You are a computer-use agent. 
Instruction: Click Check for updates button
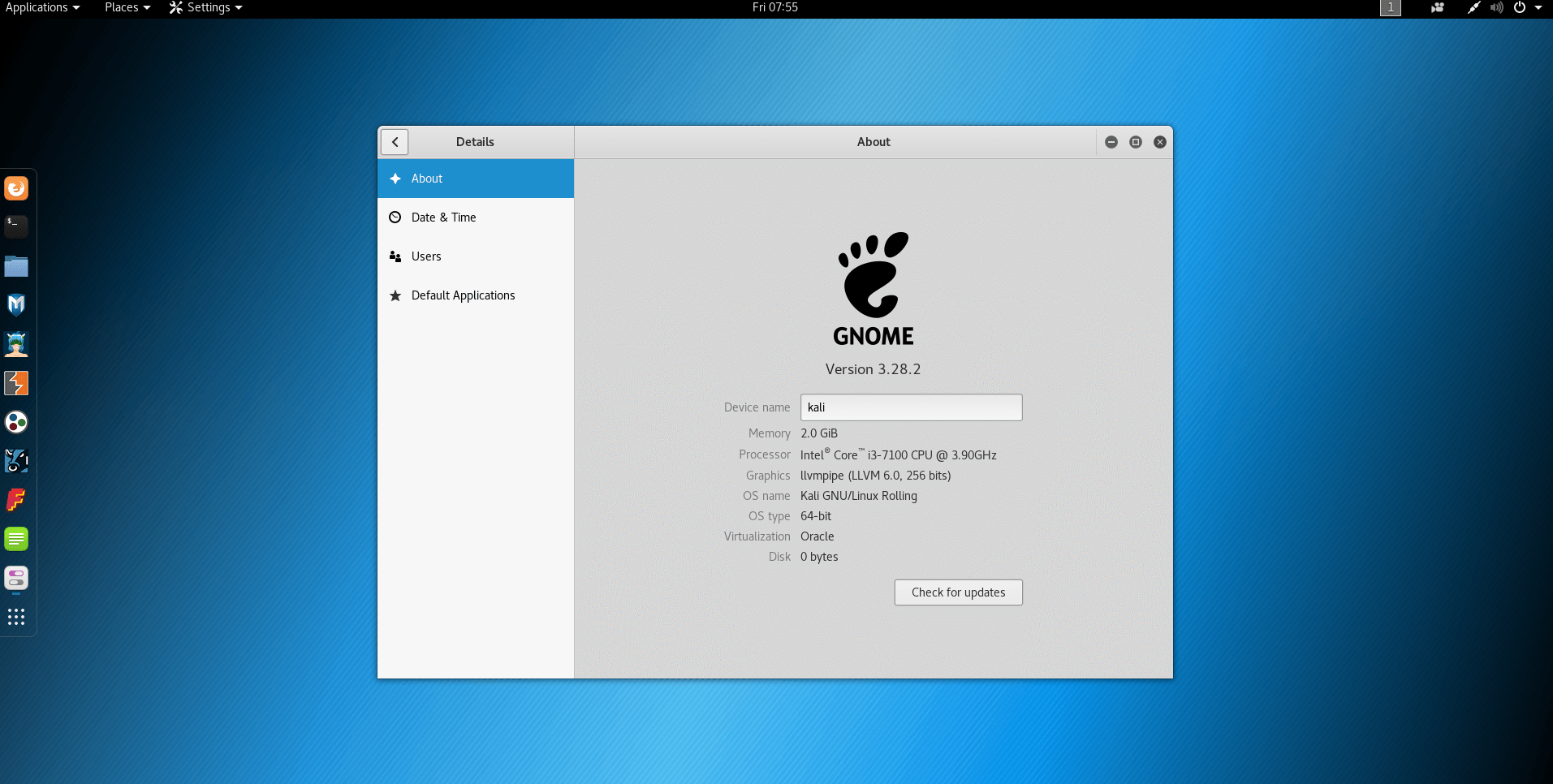pos(958,592)
